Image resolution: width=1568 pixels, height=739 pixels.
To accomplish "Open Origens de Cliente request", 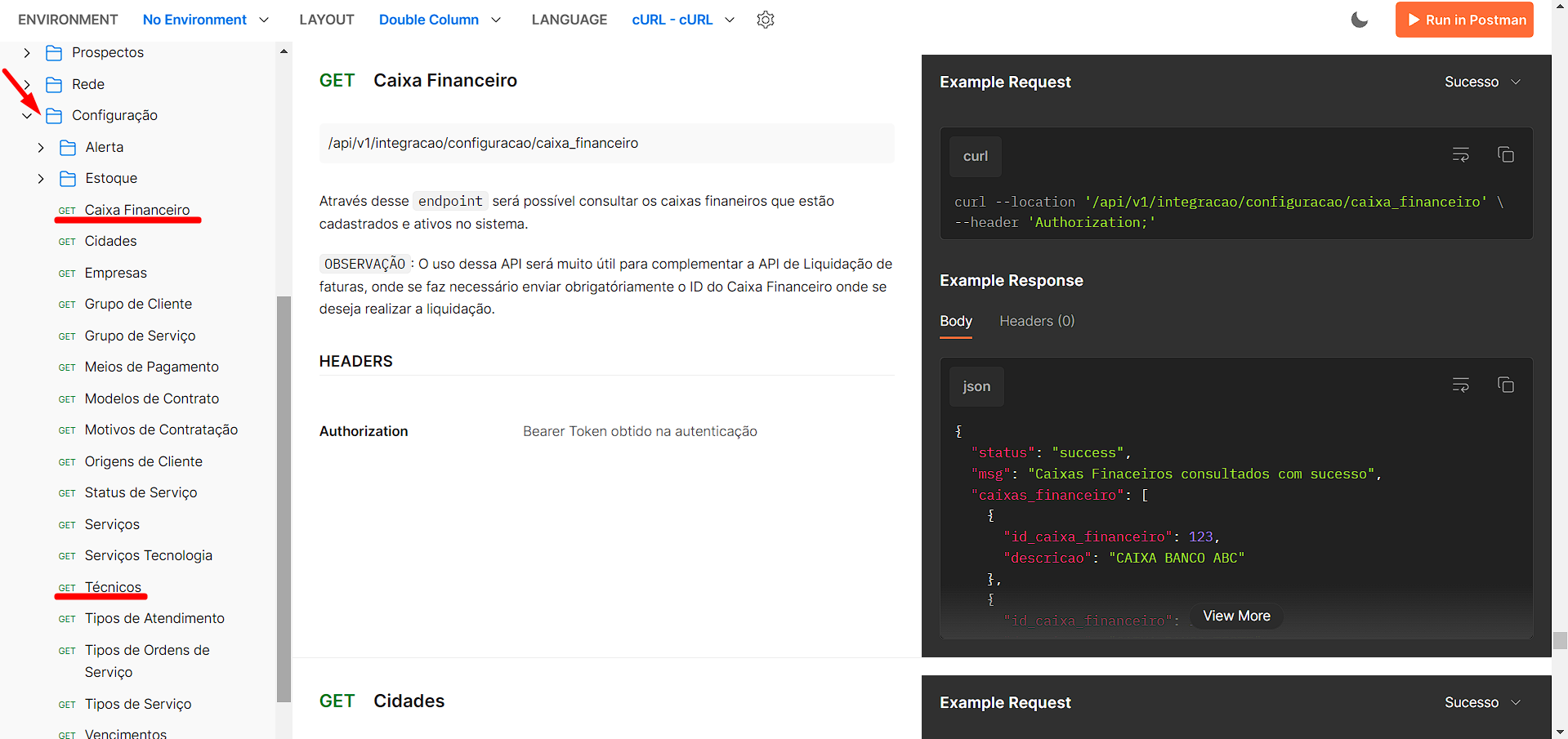I will click(144, 461).
